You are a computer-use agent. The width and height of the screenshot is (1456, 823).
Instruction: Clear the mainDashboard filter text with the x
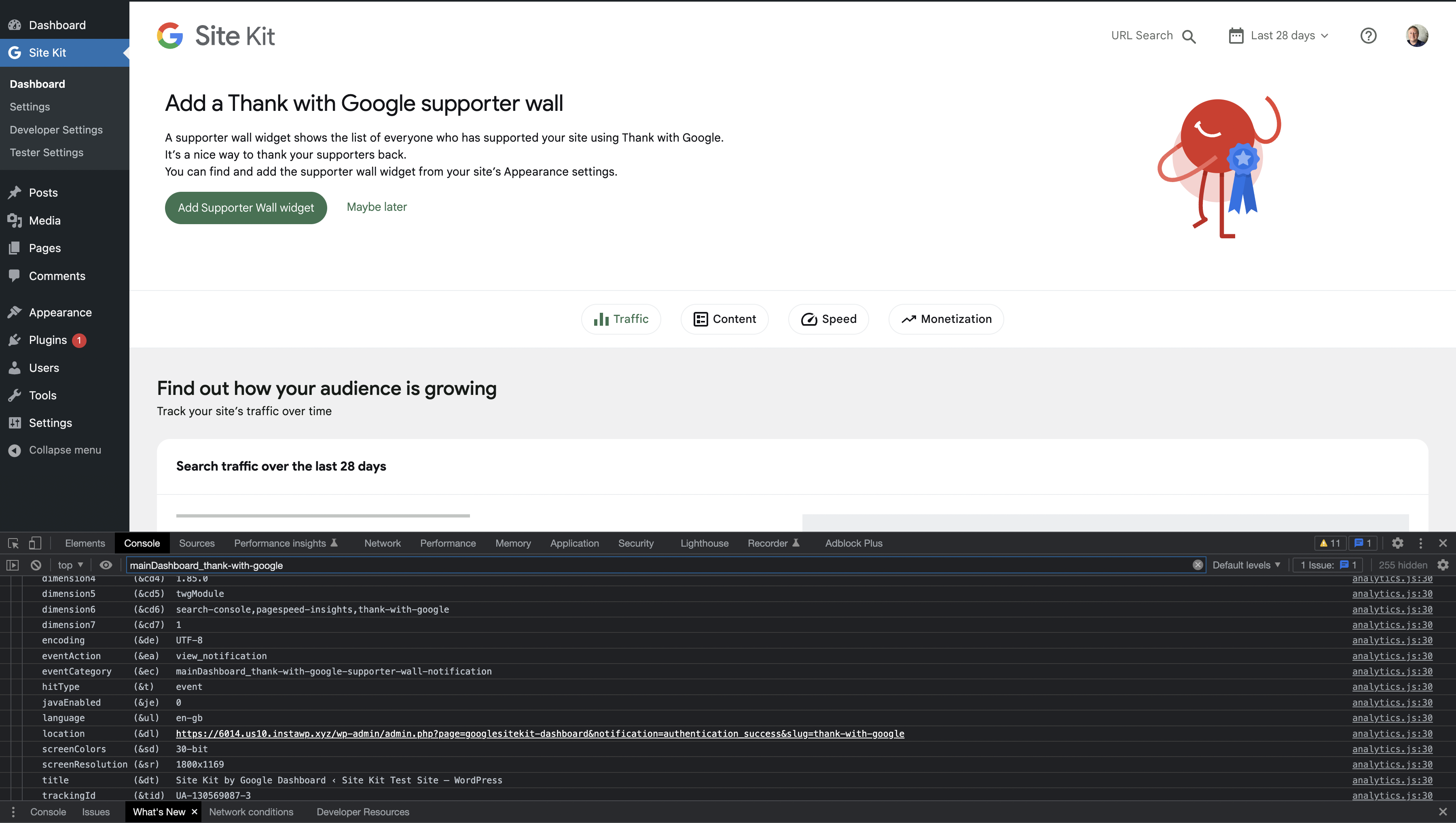tap(1198, 564)
